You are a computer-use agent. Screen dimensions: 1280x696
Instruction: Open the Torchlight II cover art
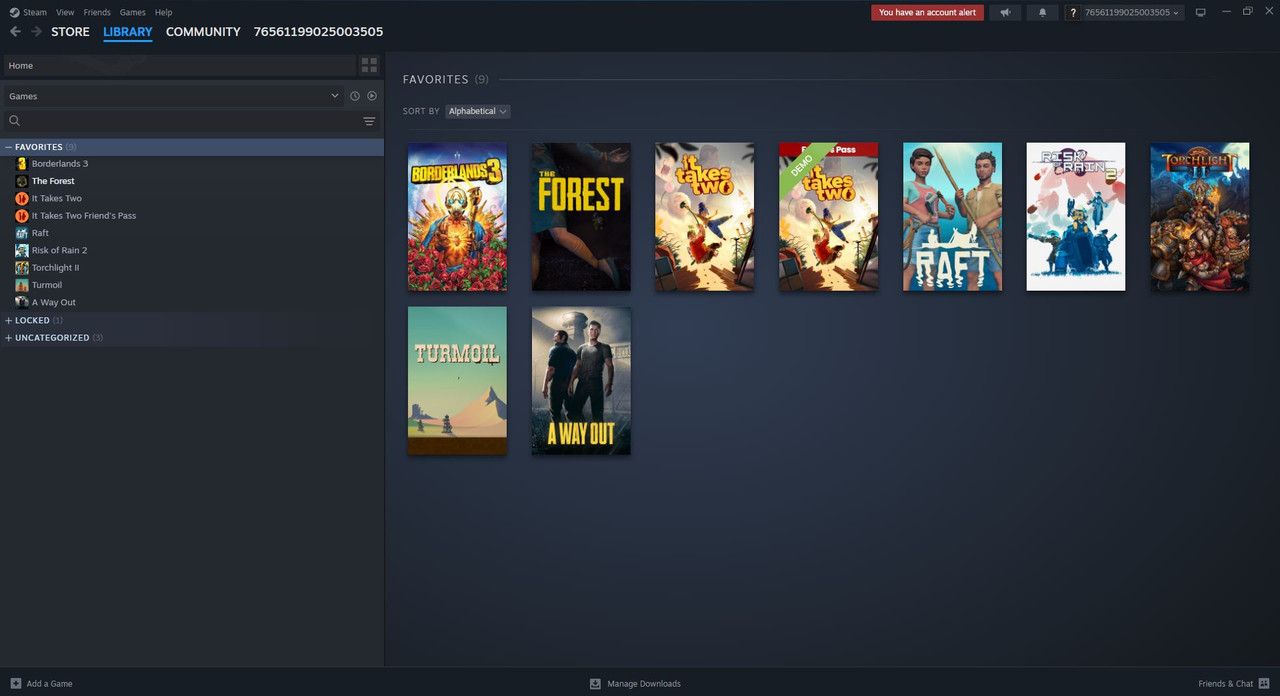point(1200,217)
